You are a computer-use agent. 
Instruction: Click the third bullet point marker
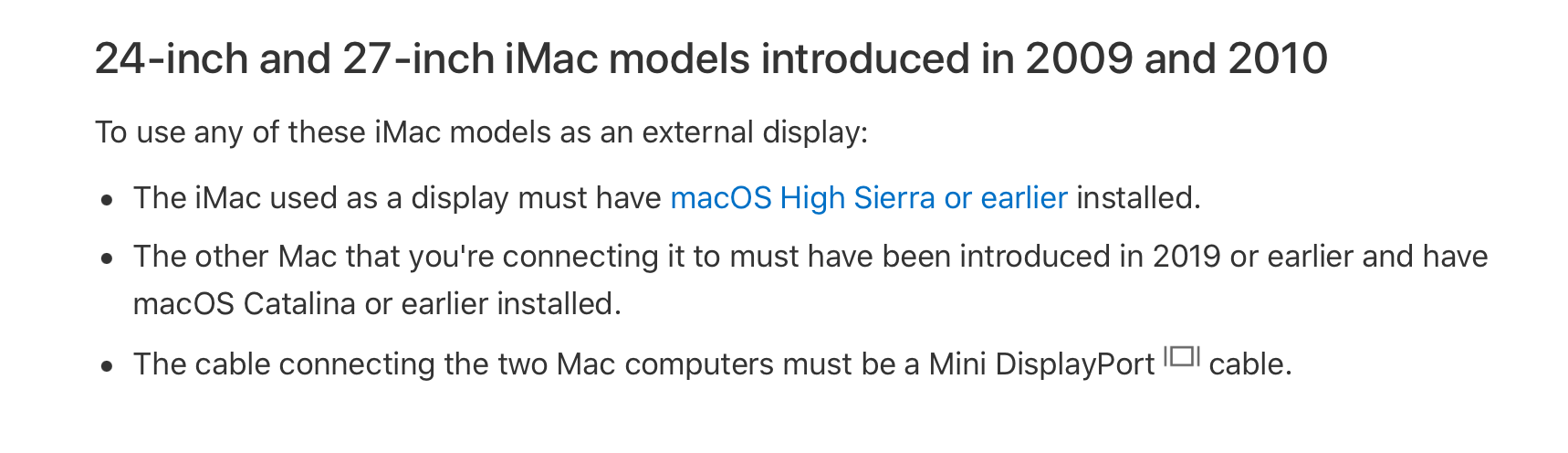click(x=108, y=366)
